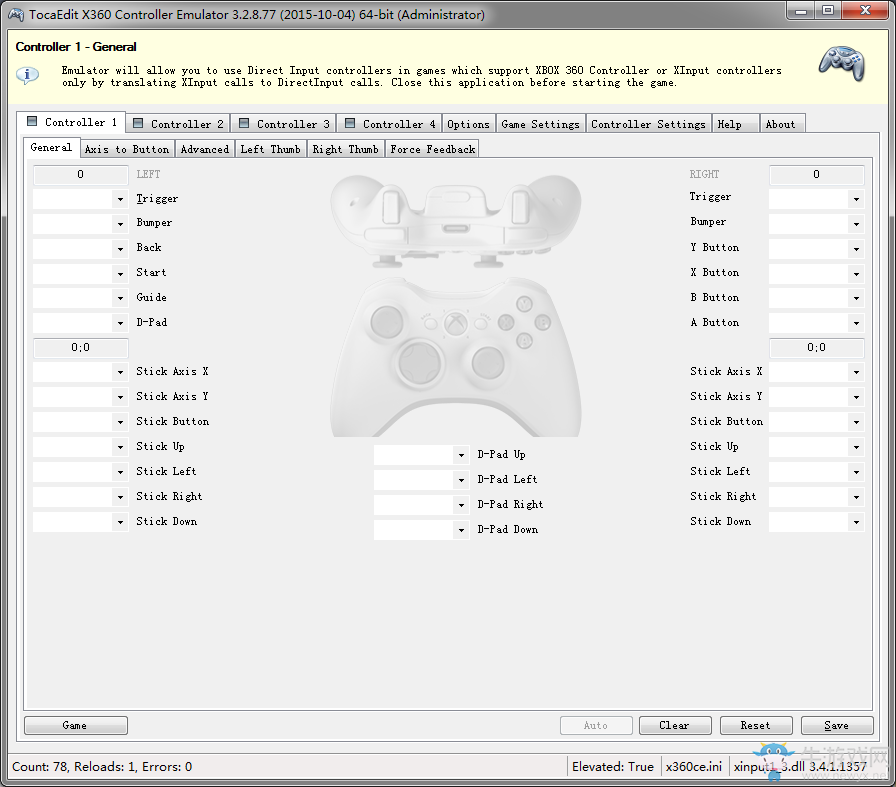Click the Controller 3 tab status square
Image resolution: width=896 pixels, height=787 pixels.
click(x=244, y=123)
